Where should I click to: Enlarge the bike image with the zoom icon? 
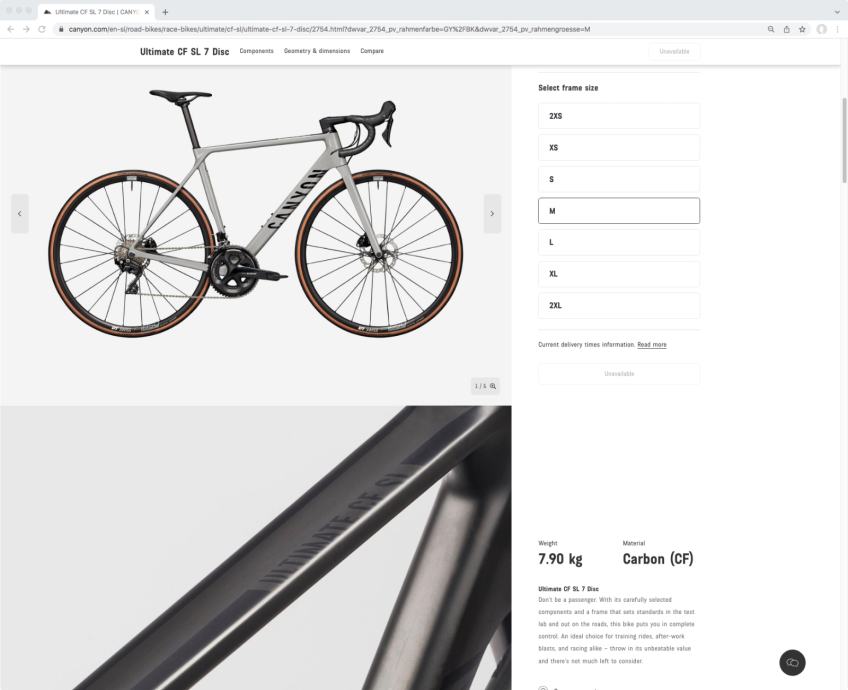tap(493, 386)
